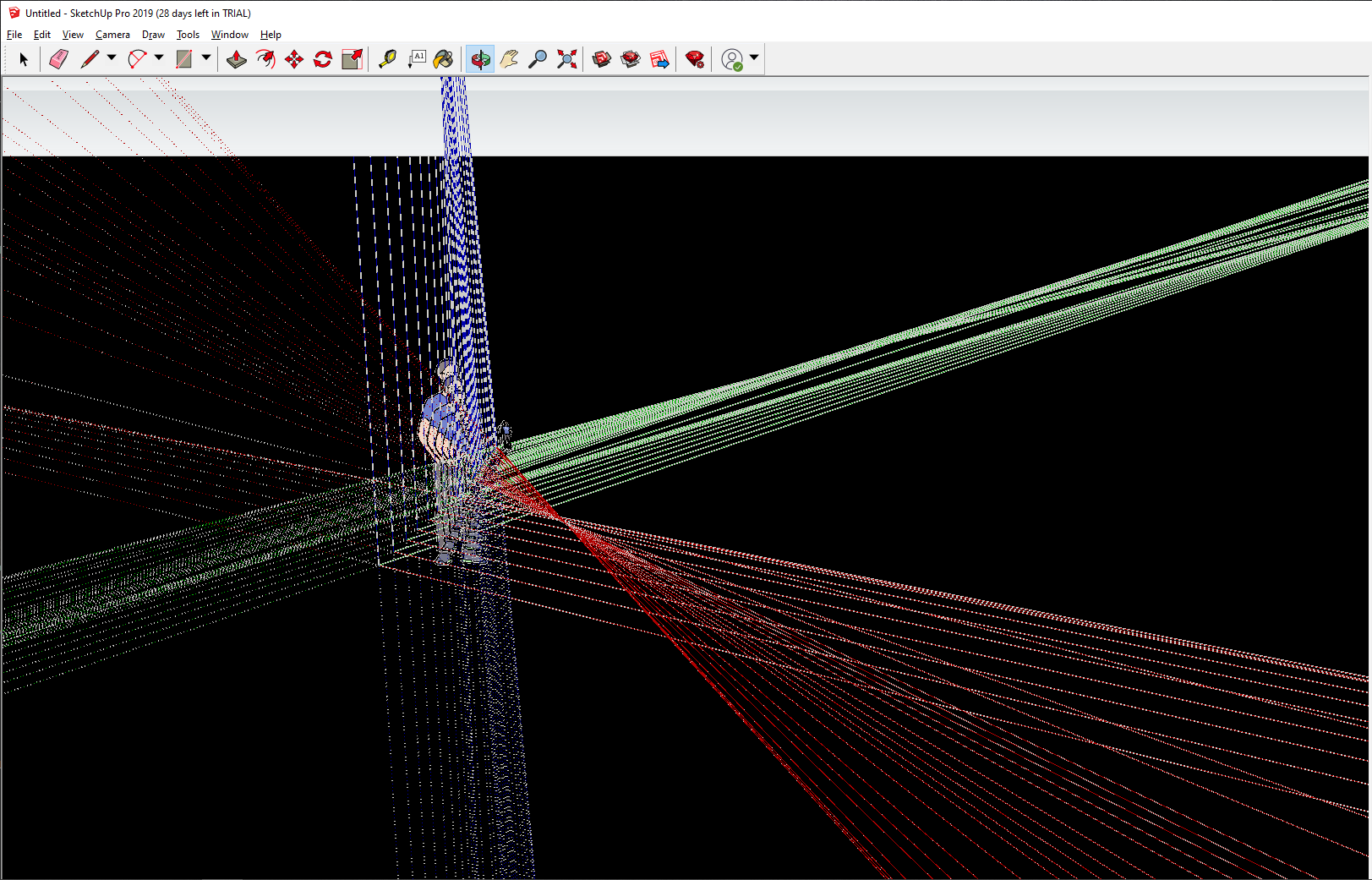Expand the Rectangle shapes dropdown arrow

click(206, 57)
